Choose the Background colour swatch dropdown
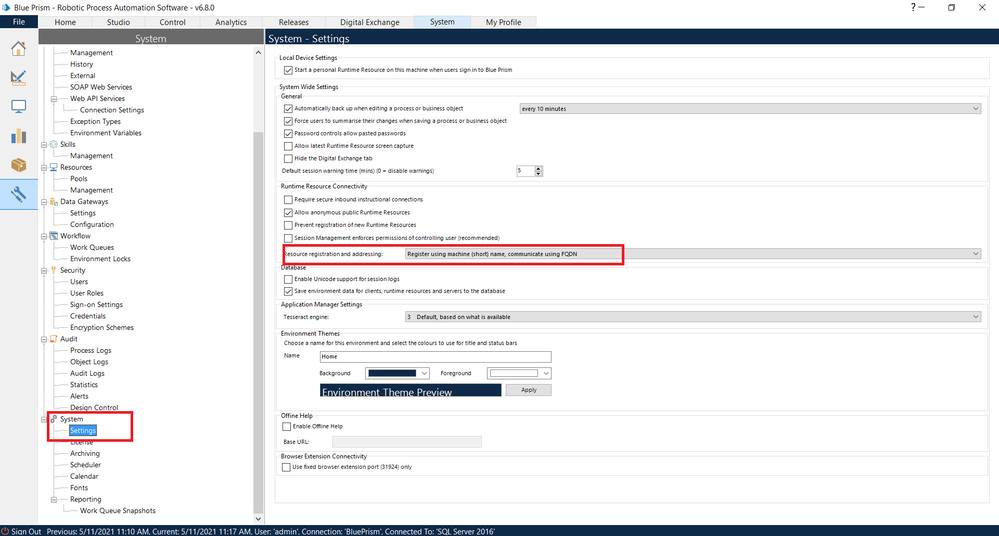 click(x=397, y=373)
